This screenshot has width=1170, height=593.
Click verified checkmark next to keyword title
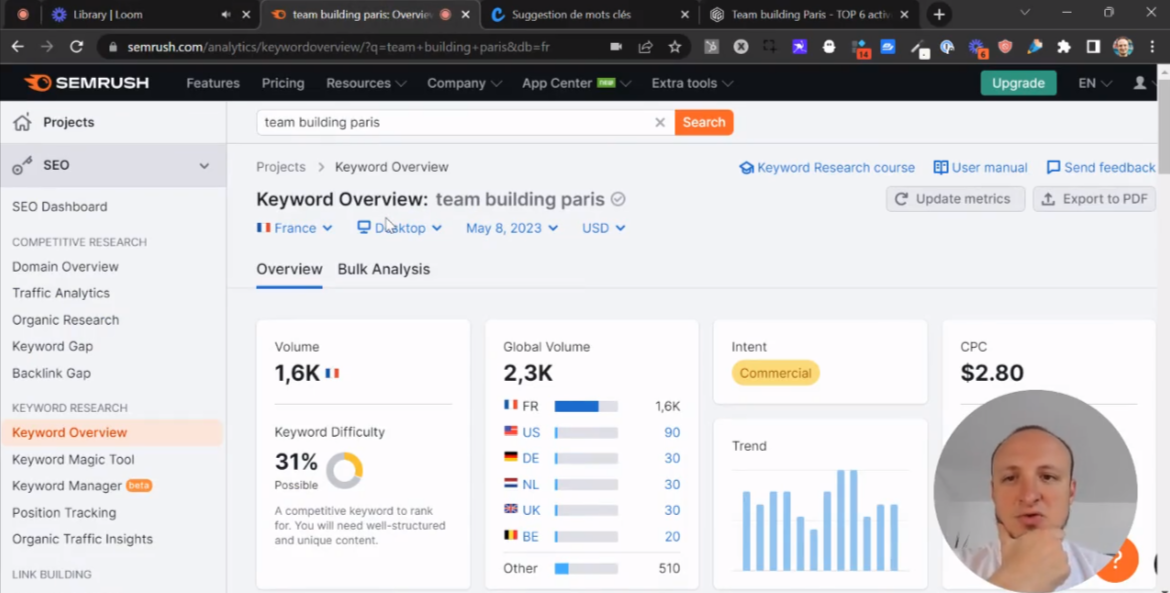click(x=618, y=199)
